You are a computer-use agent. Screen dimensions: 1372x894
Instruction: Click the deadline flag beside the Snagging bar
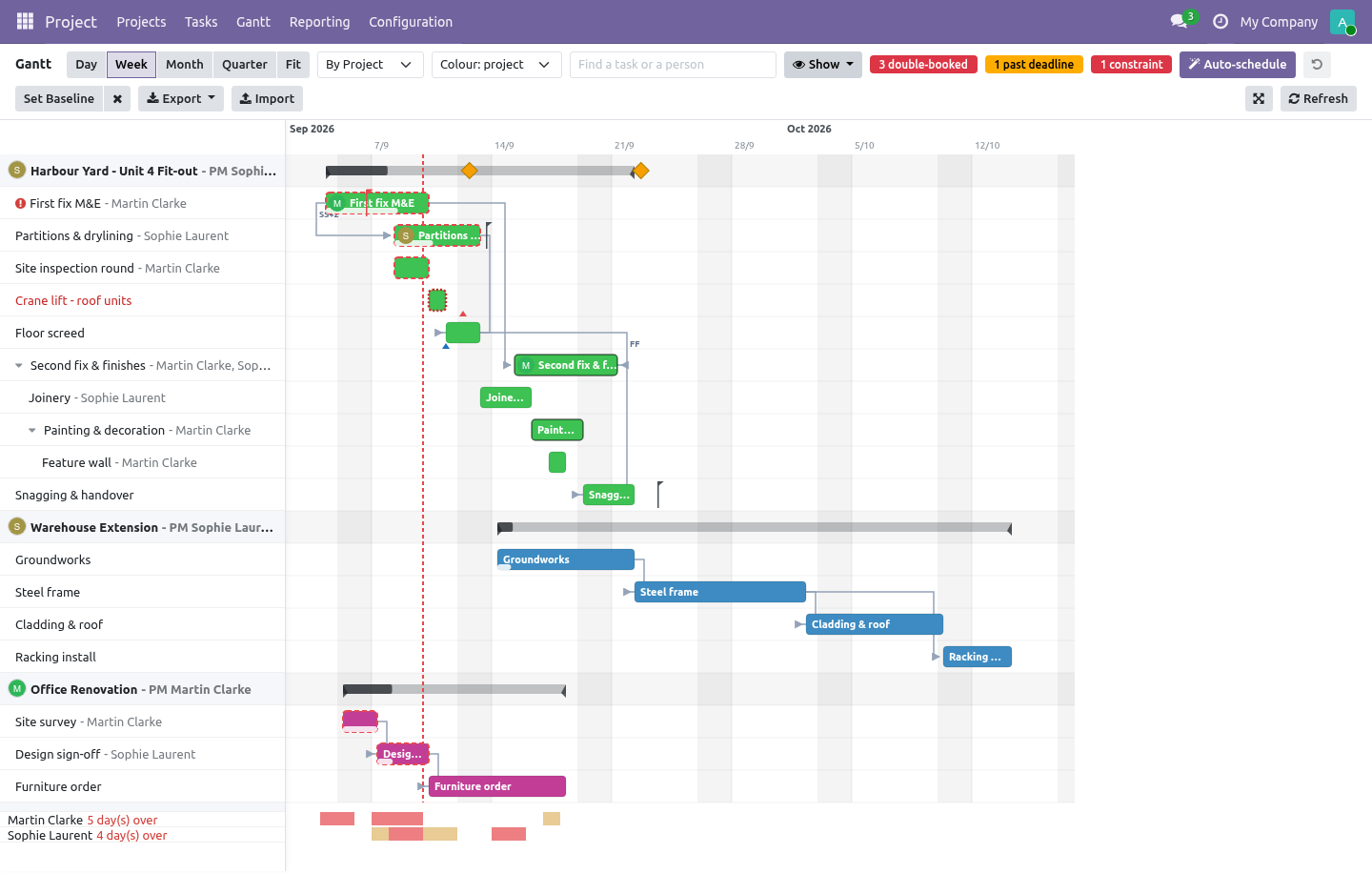659,494
